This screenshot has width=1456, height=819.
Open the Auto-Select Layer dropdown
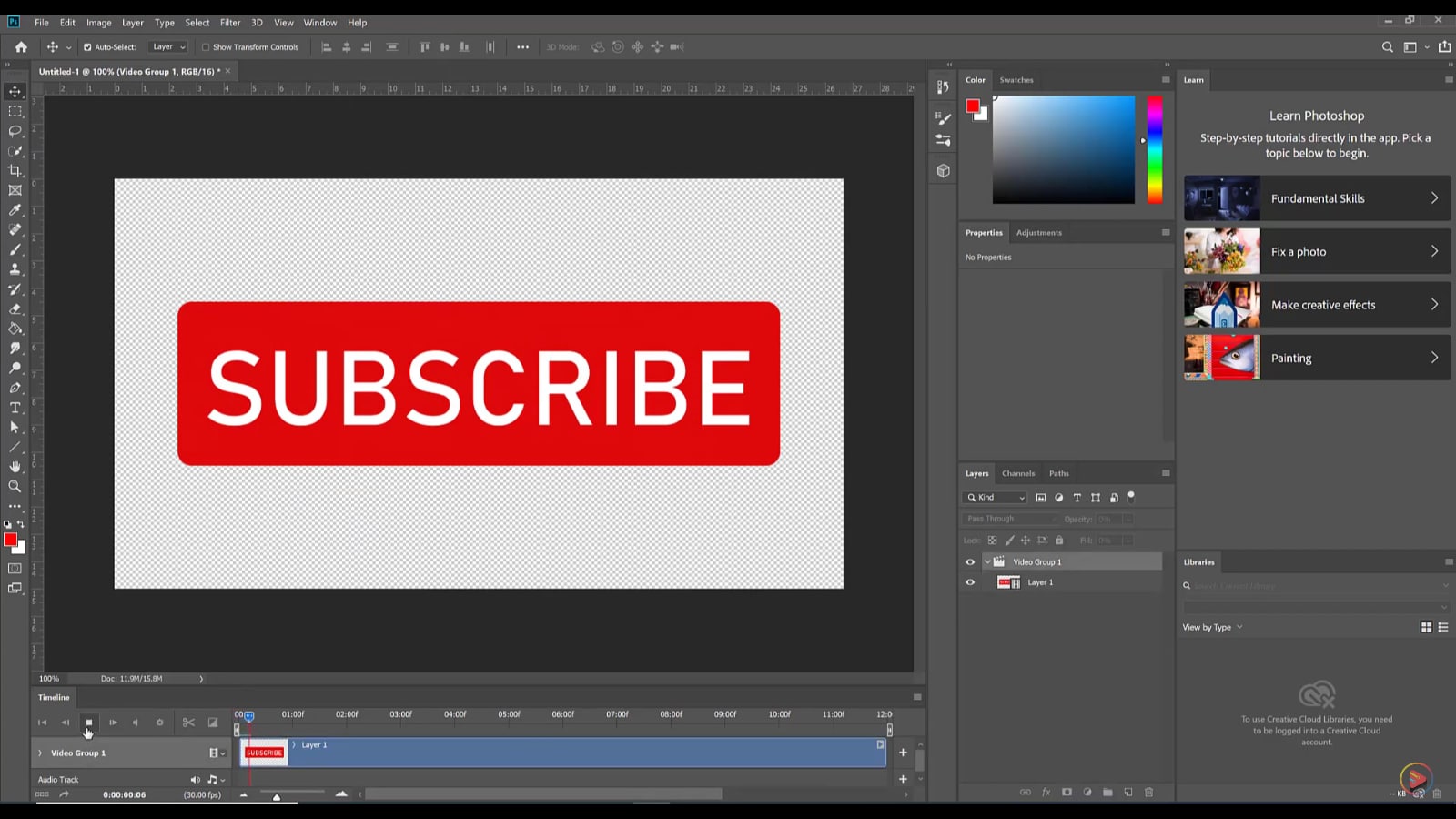click(x=168, y=47)
